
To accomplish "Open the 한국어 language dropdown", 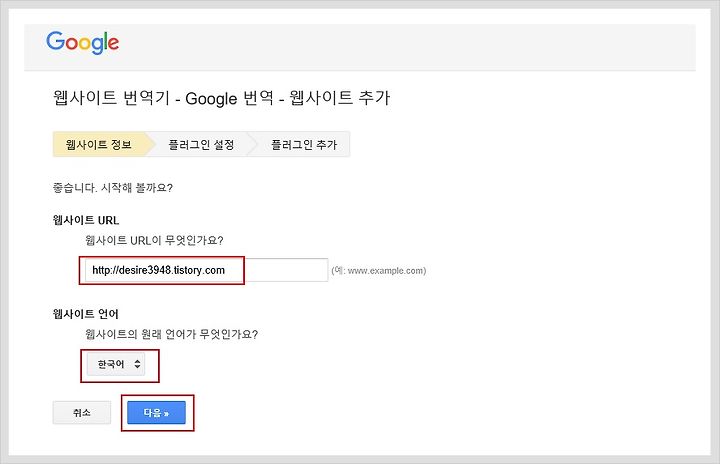I will click(116, 364).
